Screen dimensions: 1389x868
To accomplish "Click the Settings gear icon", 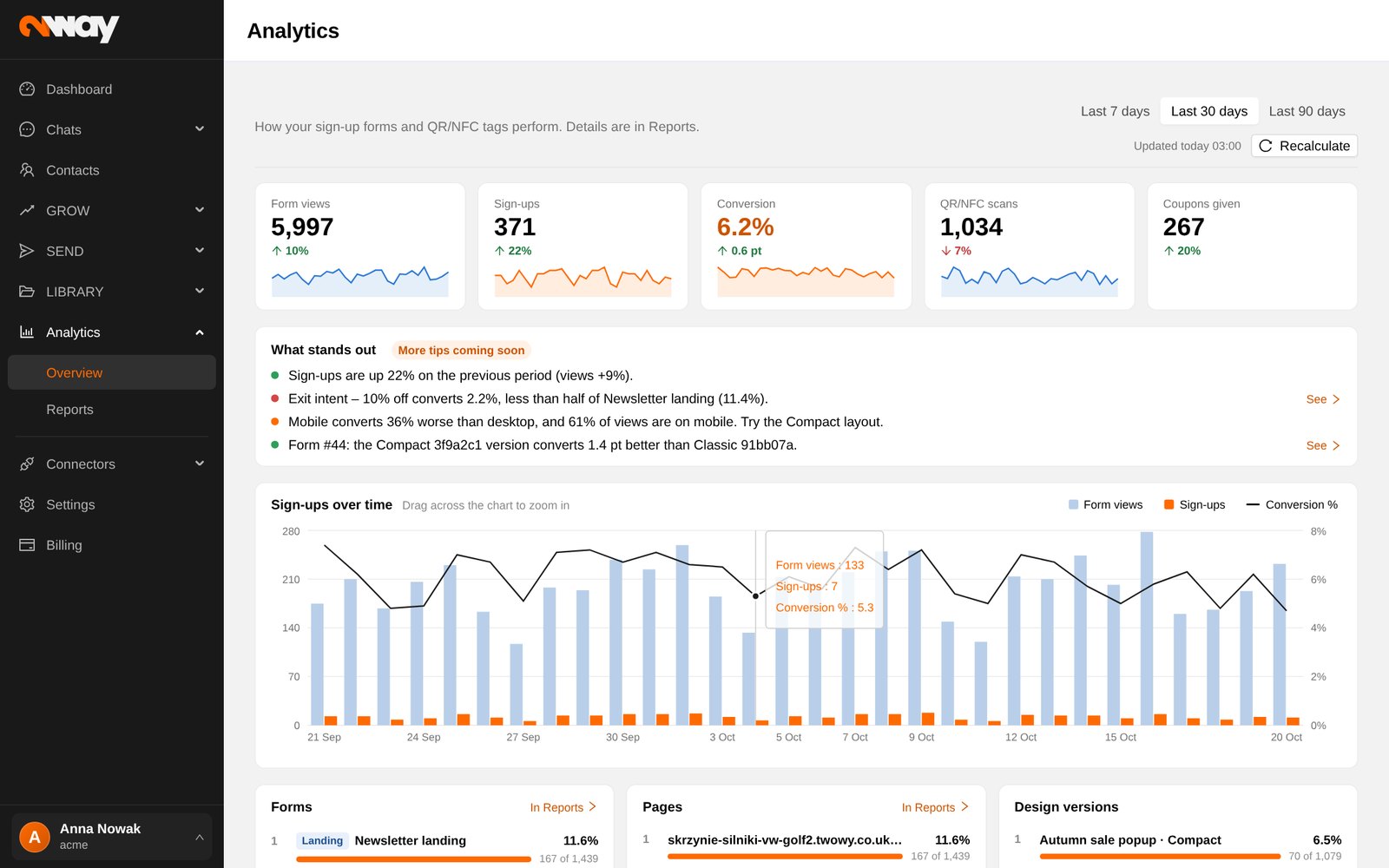I will [x=27, y=504].
